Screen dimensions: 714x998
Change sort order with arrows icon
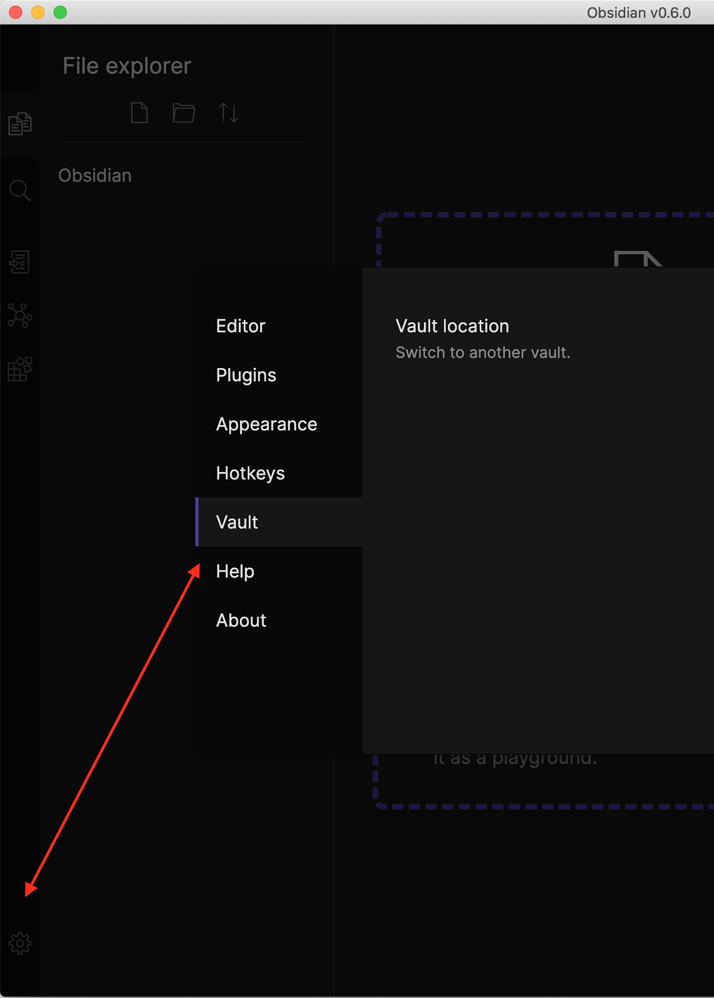[229, 113]
